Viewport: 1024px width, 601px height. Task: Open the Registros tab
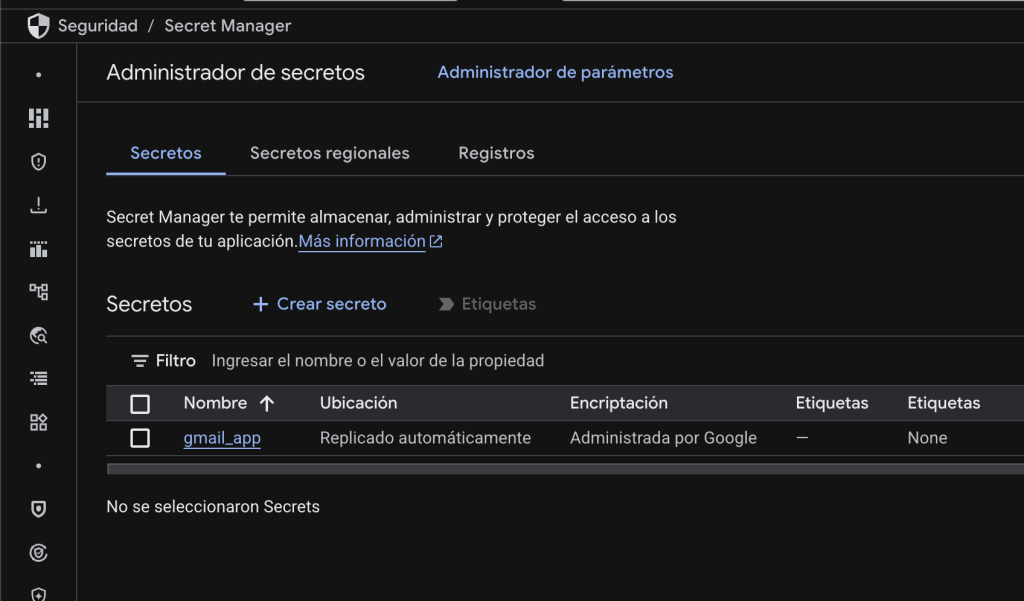tap(496, 154)
